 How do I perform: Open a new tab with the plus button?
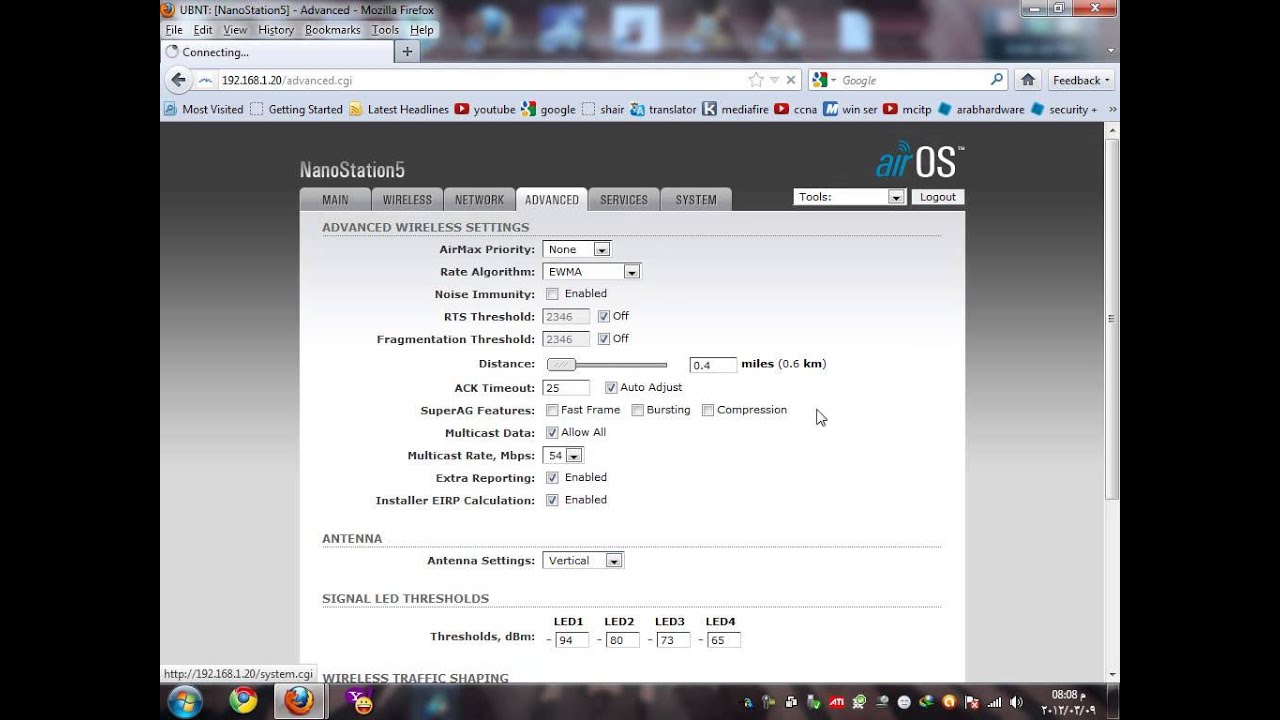click(407, 52)
